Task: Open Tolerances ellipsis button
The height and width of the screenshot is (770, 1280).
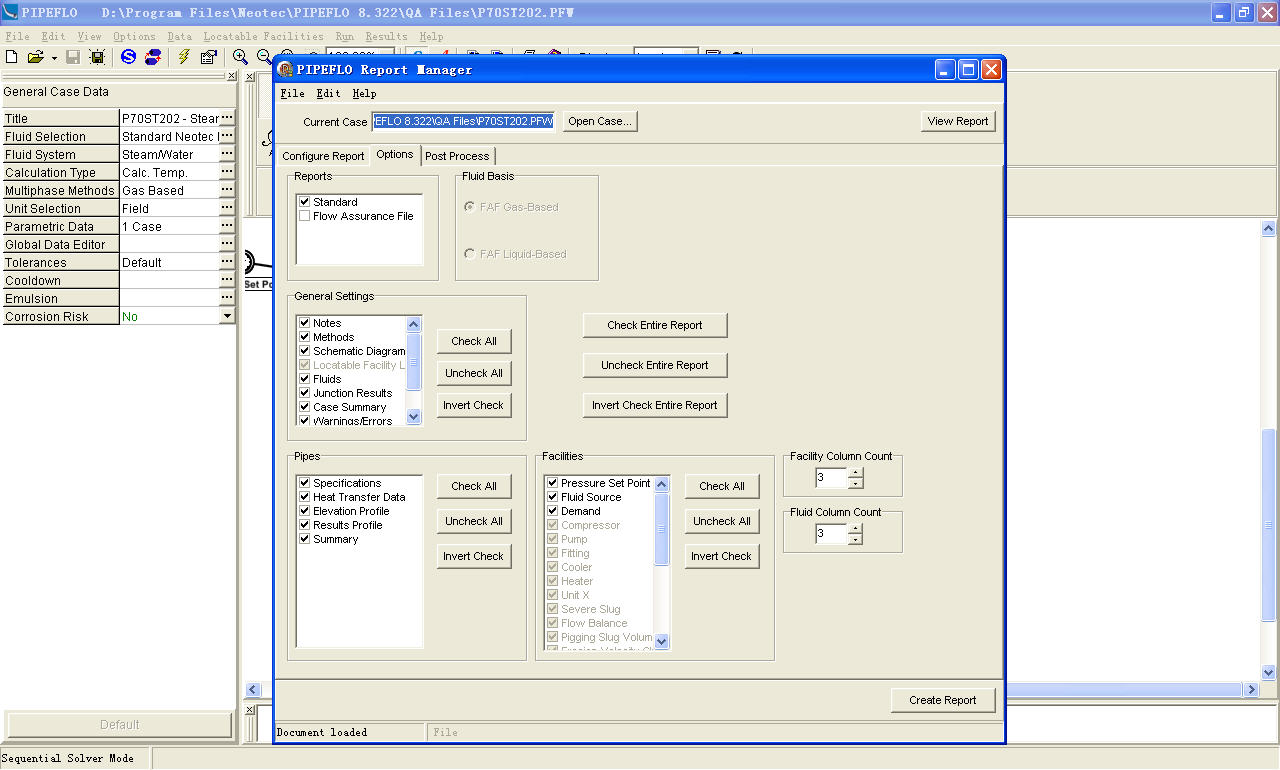Action: point(227,262)
